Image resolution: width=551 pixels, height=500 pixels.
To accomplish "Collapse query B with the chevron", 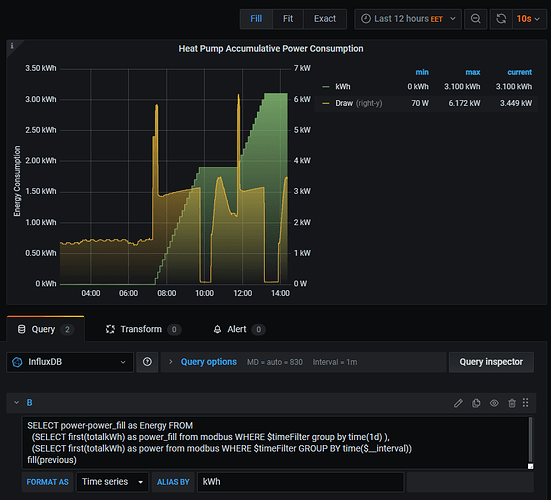I will point(16,403).
